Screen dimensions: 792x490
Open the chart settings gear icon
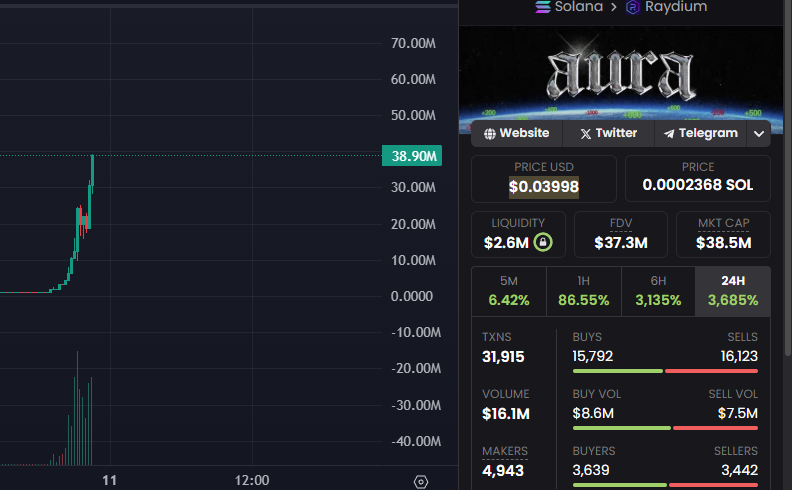pyautogui.click(x=421, y=482)
